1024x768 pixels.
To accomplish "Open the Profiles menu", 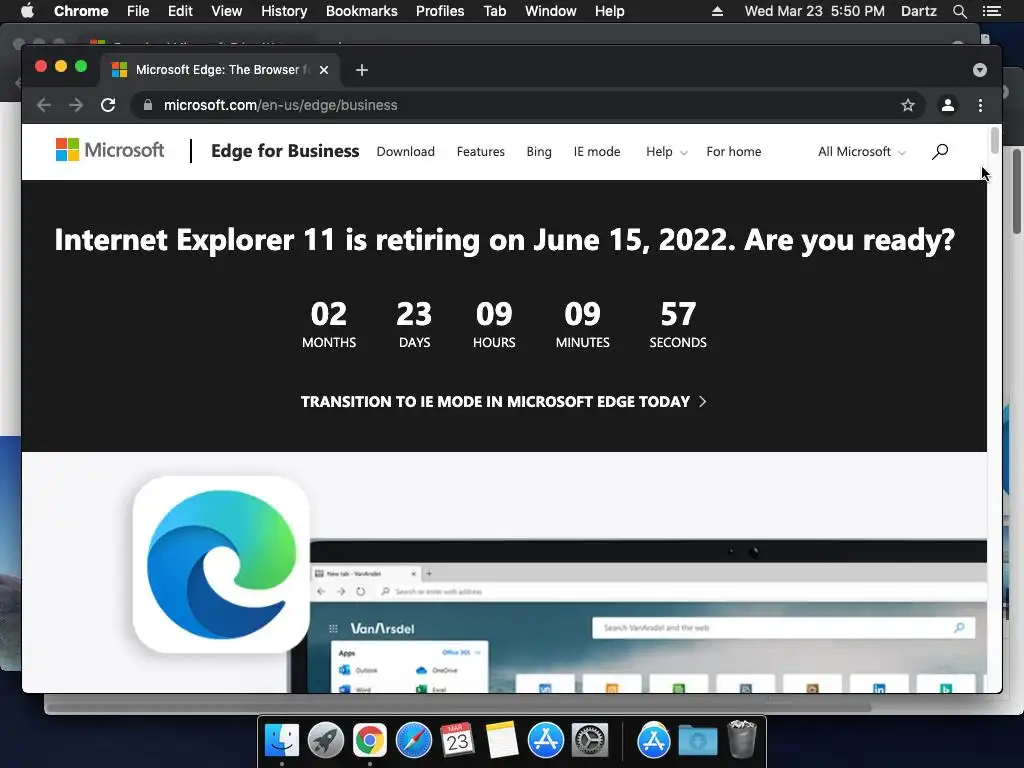I will pyautogui.click(x=440, y=11).
